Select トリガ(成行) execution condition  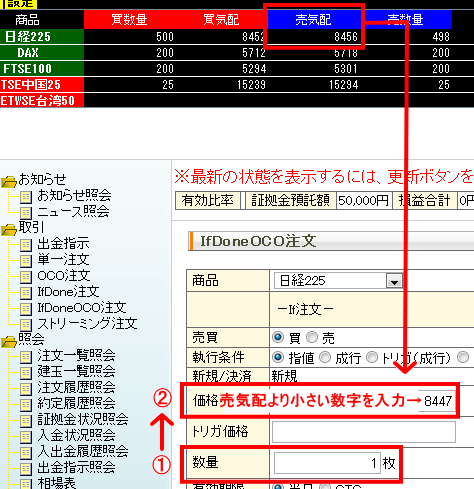(x=372, y=357)
